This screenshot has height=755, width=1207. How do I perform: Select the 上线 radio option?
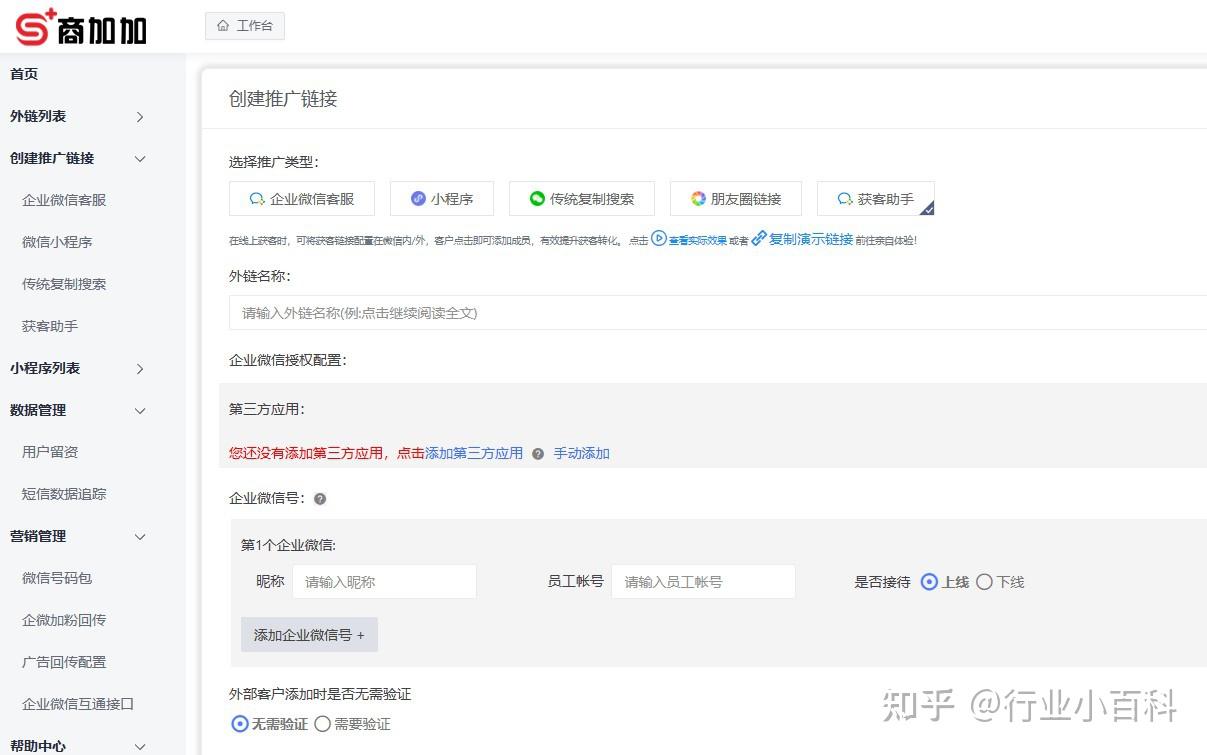click(x=930, y=581)
